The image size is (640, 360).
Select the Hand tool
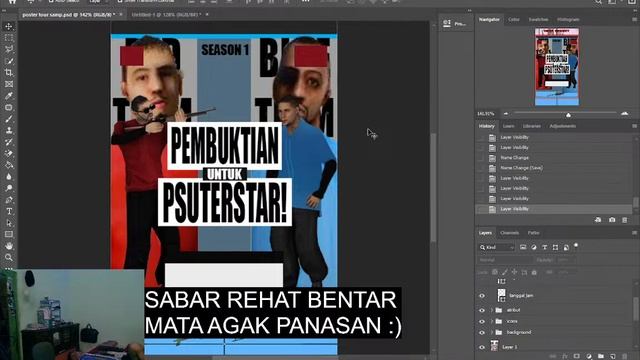[9, 246]
